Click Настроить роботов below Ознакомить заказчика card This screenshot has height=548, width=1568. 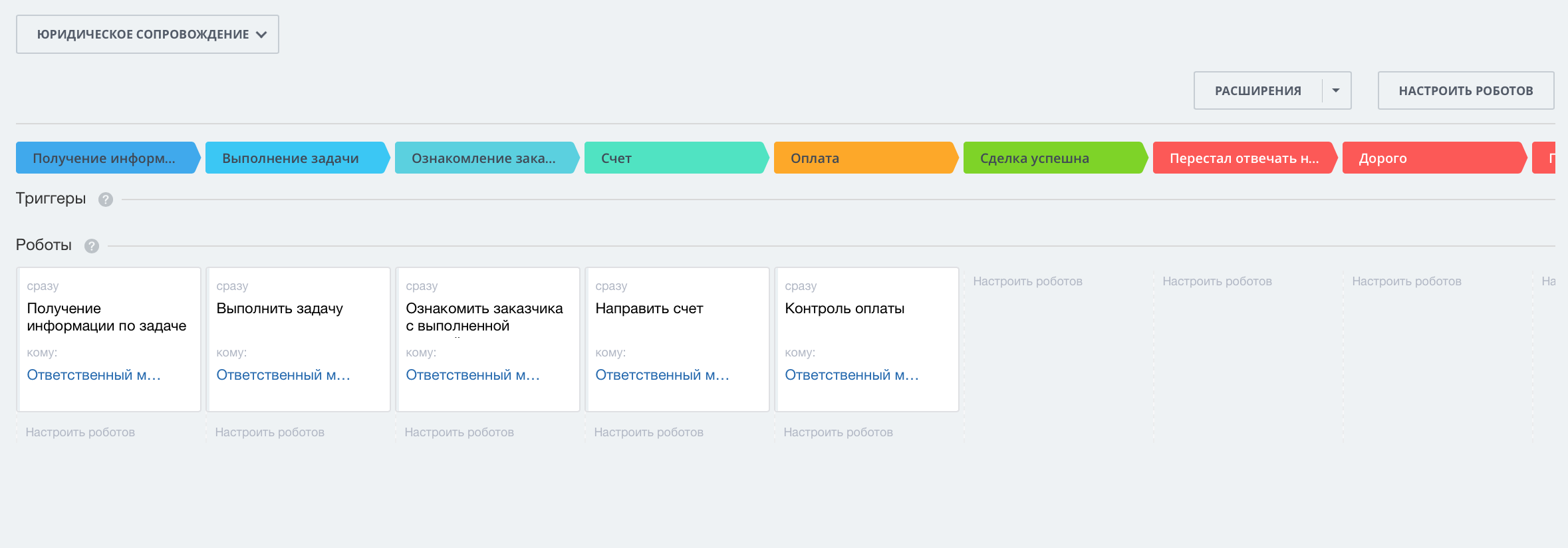point(459,432)
